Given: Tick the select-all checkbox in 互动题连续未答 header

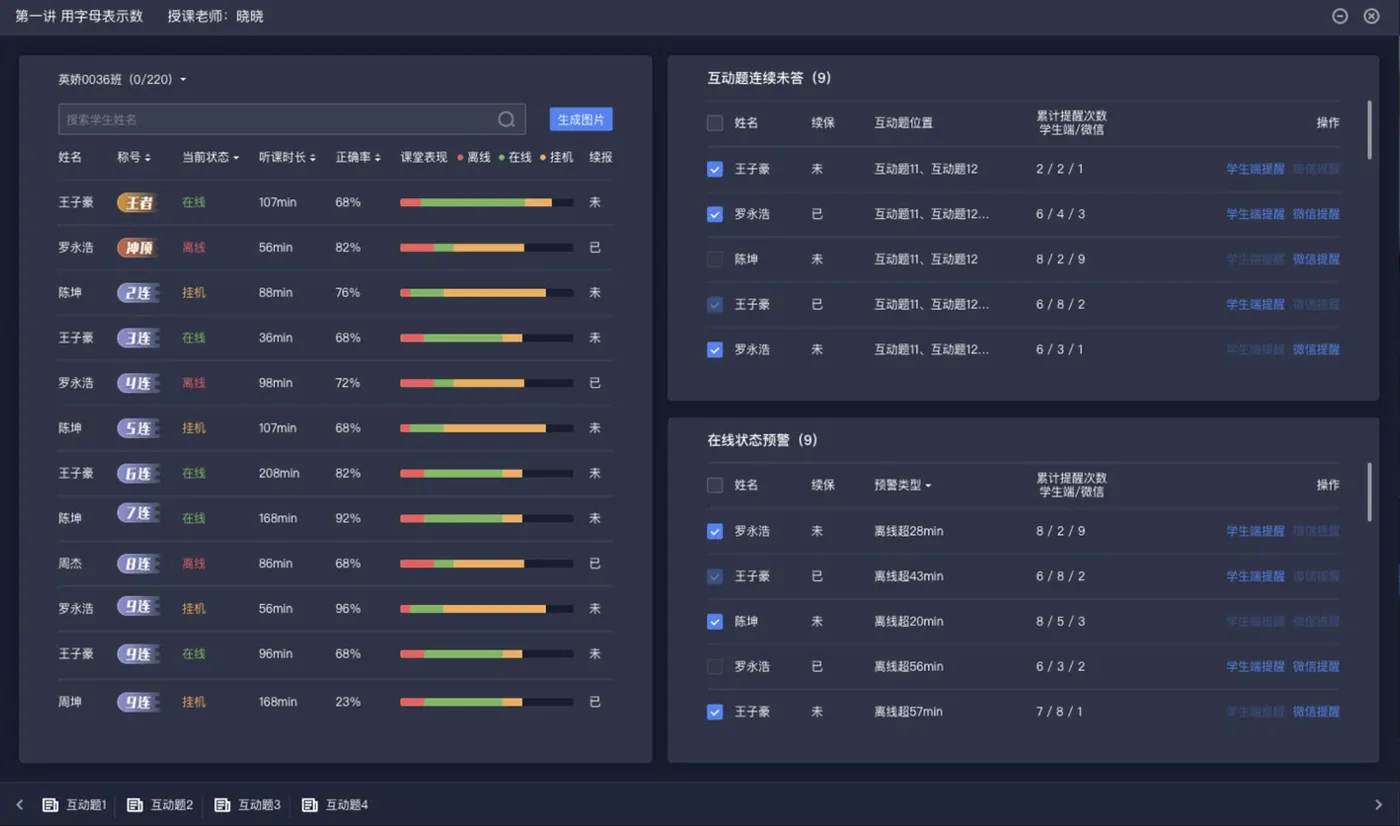Looking at the screenshot, I should [x=715, y=123].
